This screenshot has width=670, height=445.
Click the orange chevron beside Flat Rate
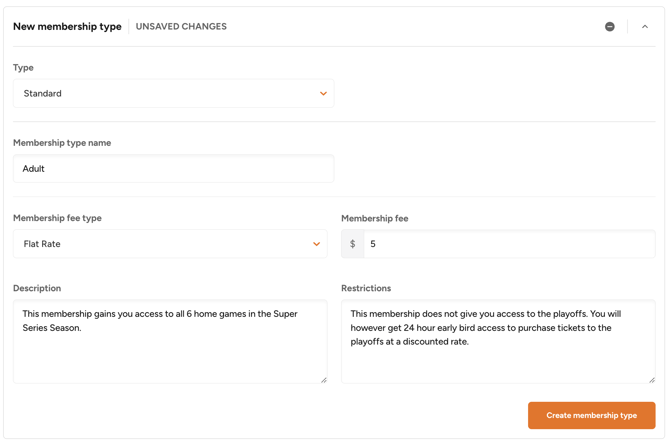[x=316, y=244]
